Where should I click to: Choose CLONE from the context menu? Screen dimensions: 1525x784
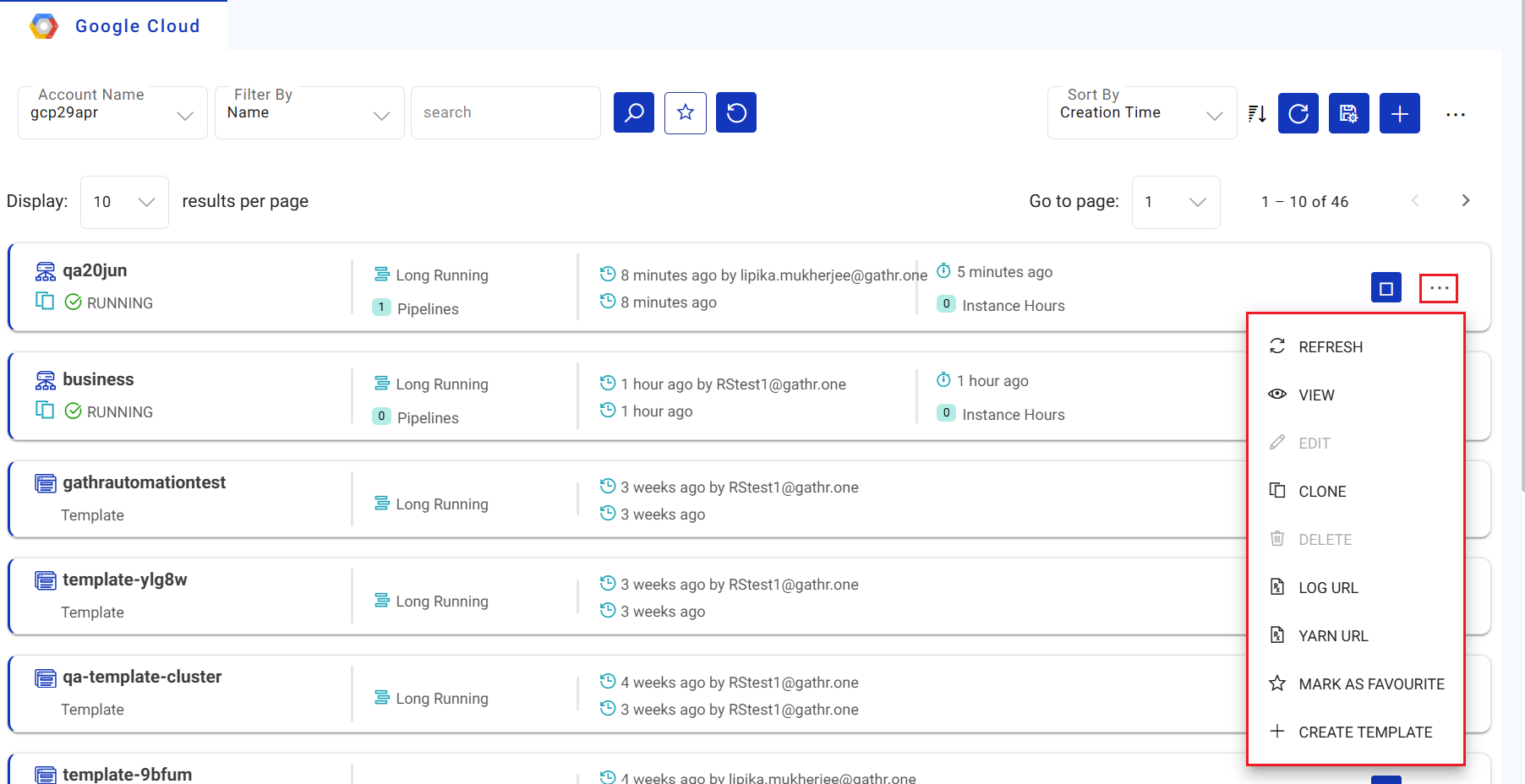[1322, 492]
